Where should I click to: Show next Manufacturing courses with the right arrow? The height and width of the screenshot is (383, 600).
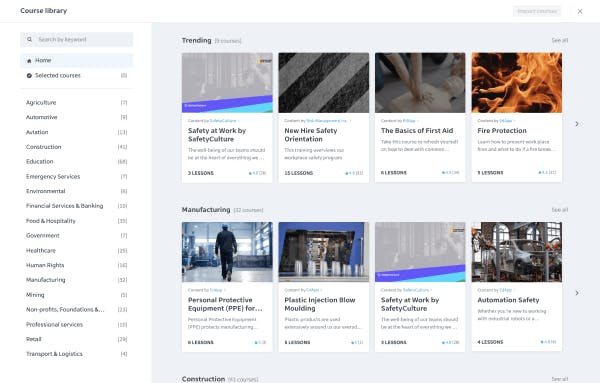tap(577, 293)
